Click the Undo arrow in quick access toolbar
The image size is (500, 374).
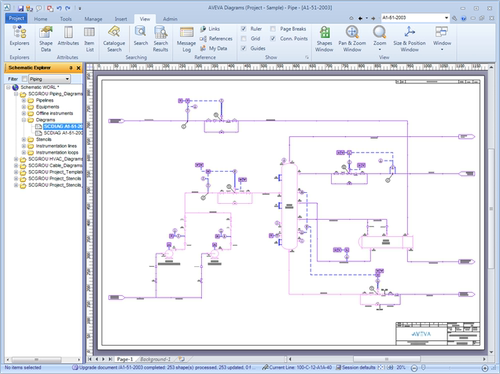(x=59, y=8)
